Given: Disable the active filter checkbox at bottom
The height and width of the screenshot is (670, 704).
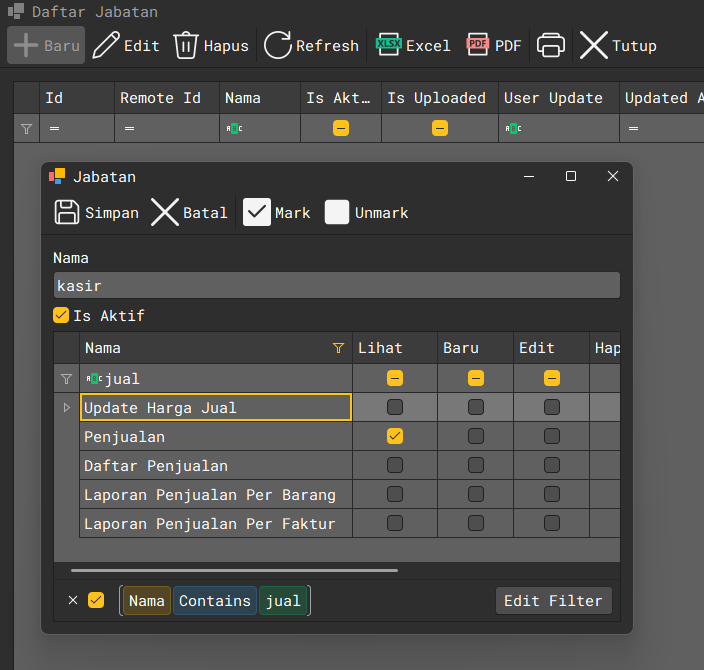Looking at the screenshot, I should (96, 600).
